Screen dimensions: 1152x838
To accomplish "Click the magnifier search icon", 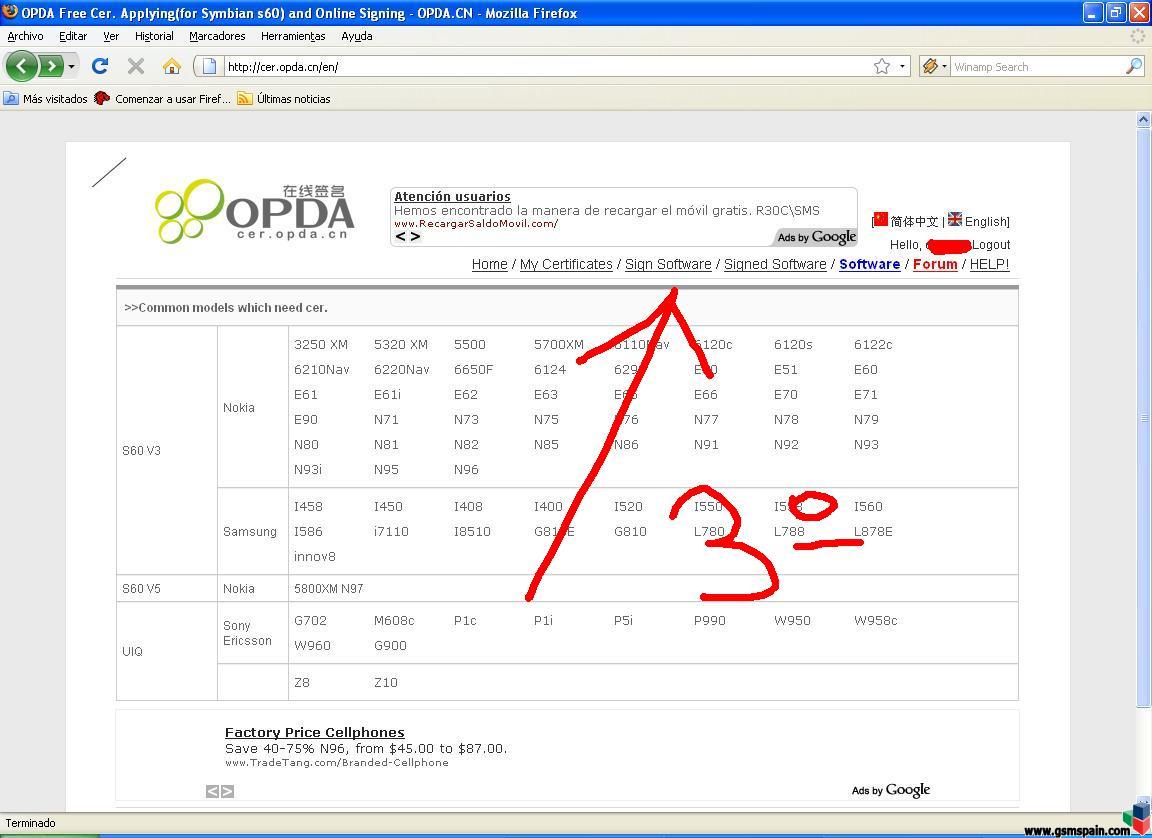I will (x=1134, y=67).
